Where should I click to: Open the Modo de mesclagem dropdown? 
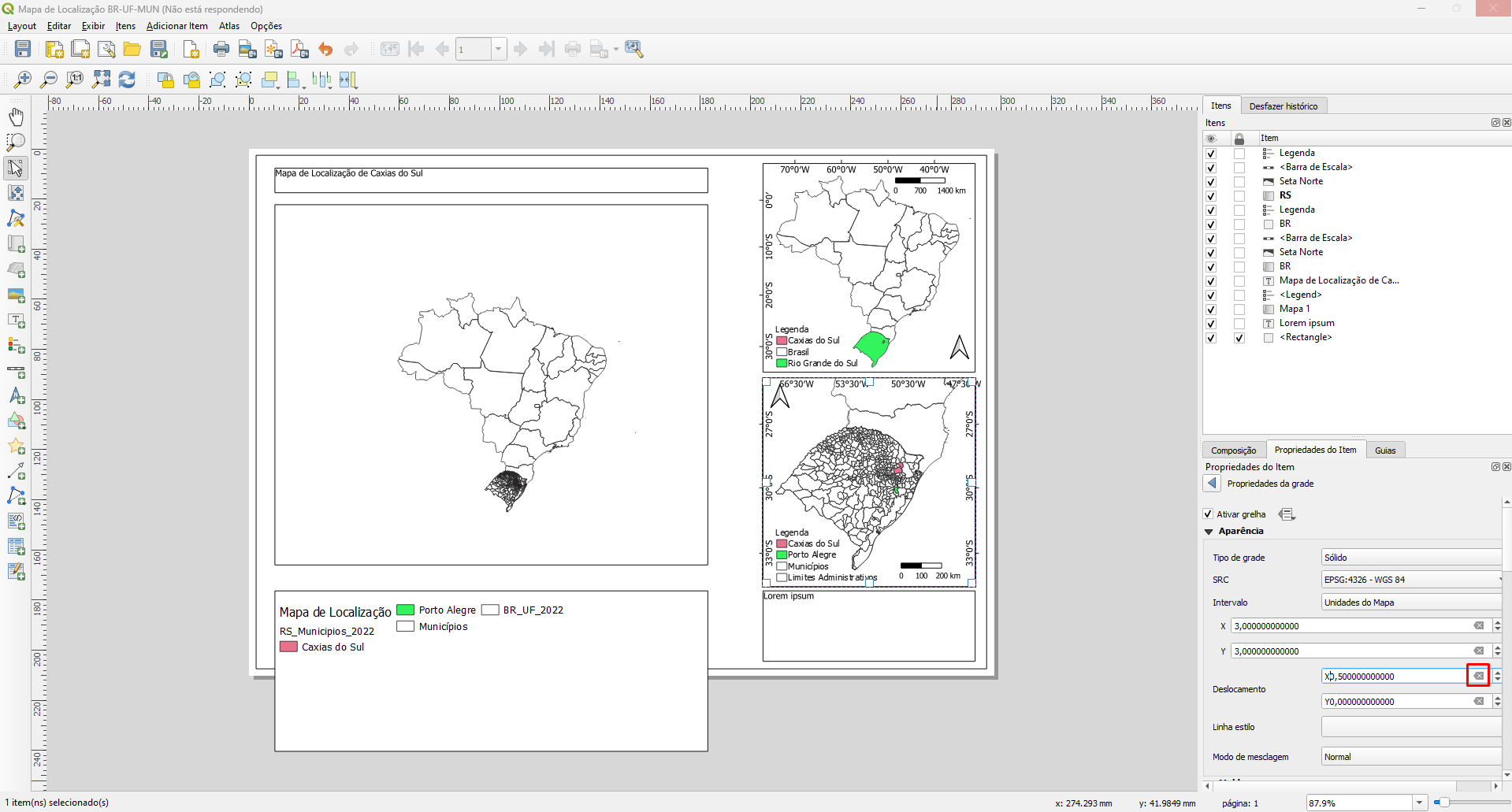[x=1410, y=756]
